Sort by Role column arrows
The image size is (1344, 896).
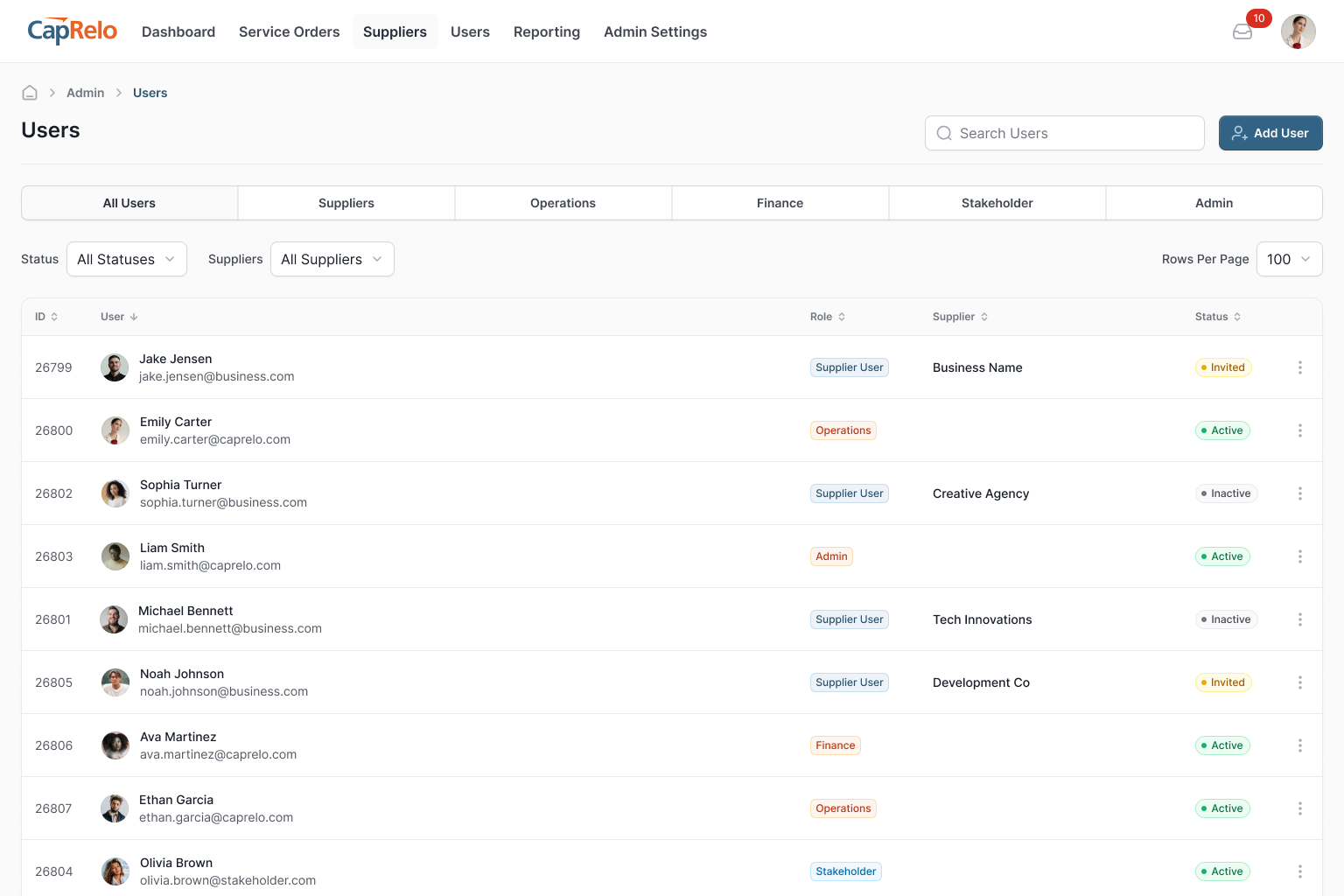(x=841, y=317)
